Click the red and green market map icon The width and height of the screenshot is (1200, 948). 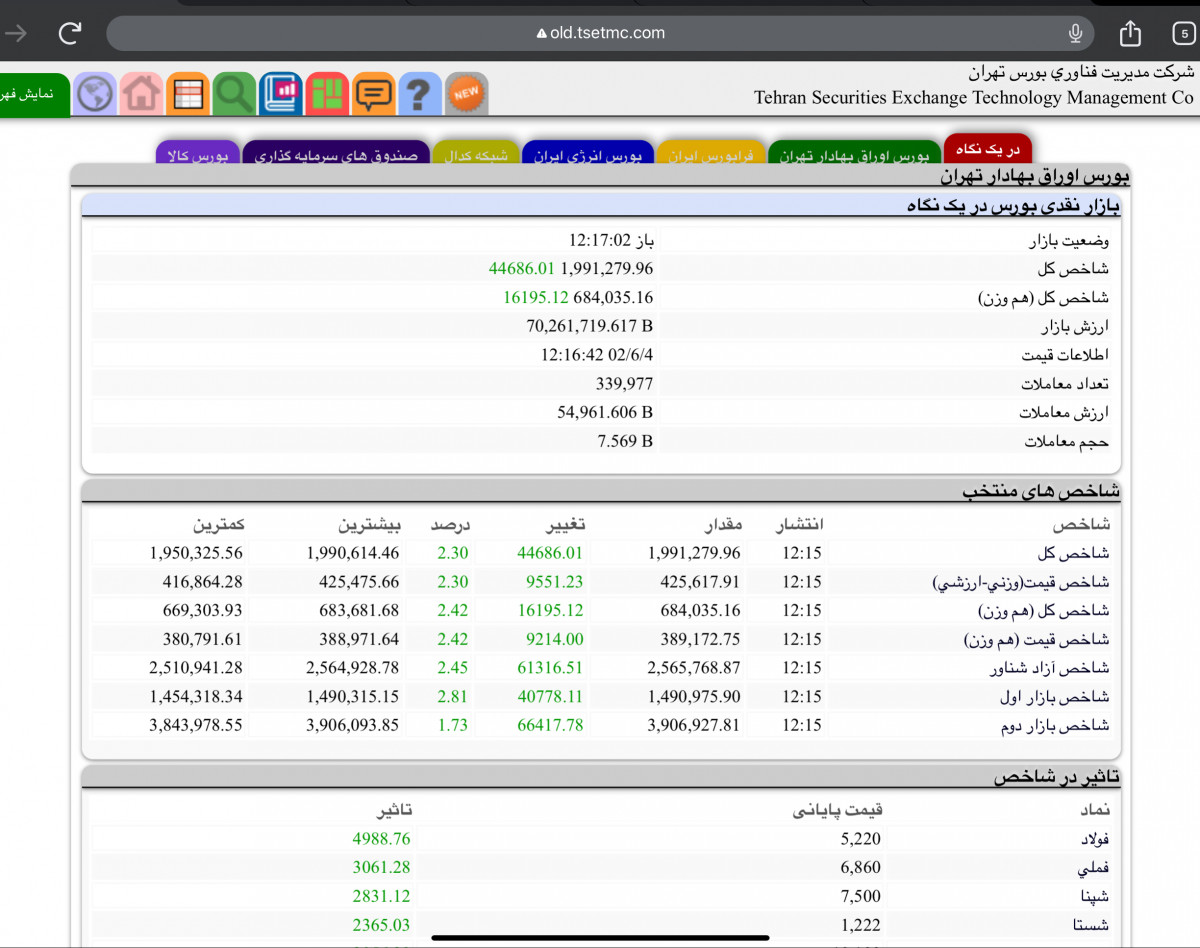click(x=327, y=95)
